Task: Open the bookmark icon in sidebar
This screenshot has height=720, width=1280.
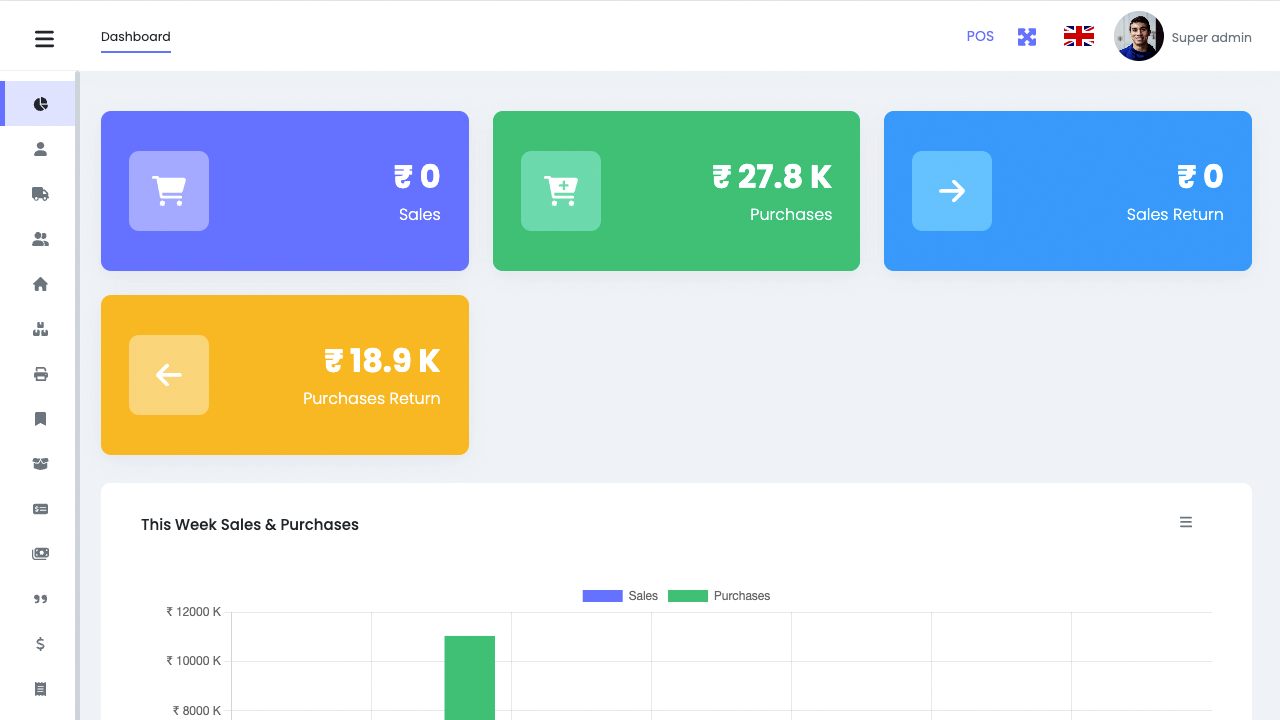Action: (40, 418)
